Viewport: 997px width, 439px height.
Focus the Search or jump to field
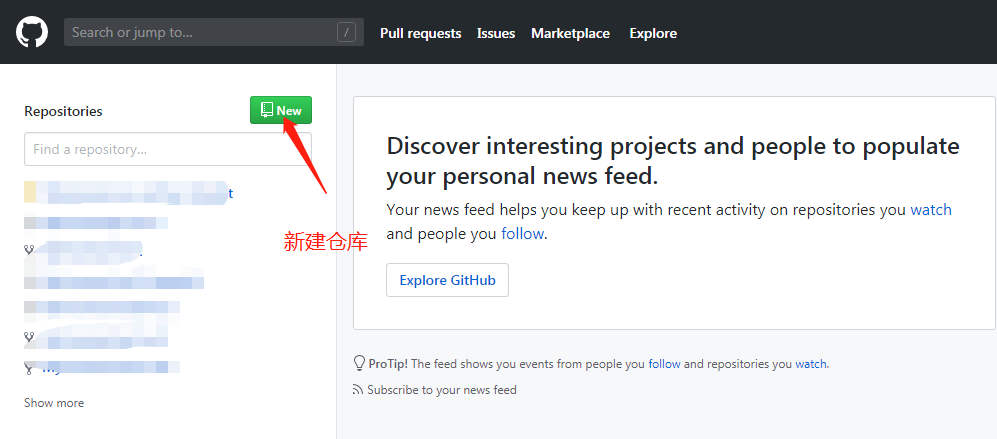point(214,32)
